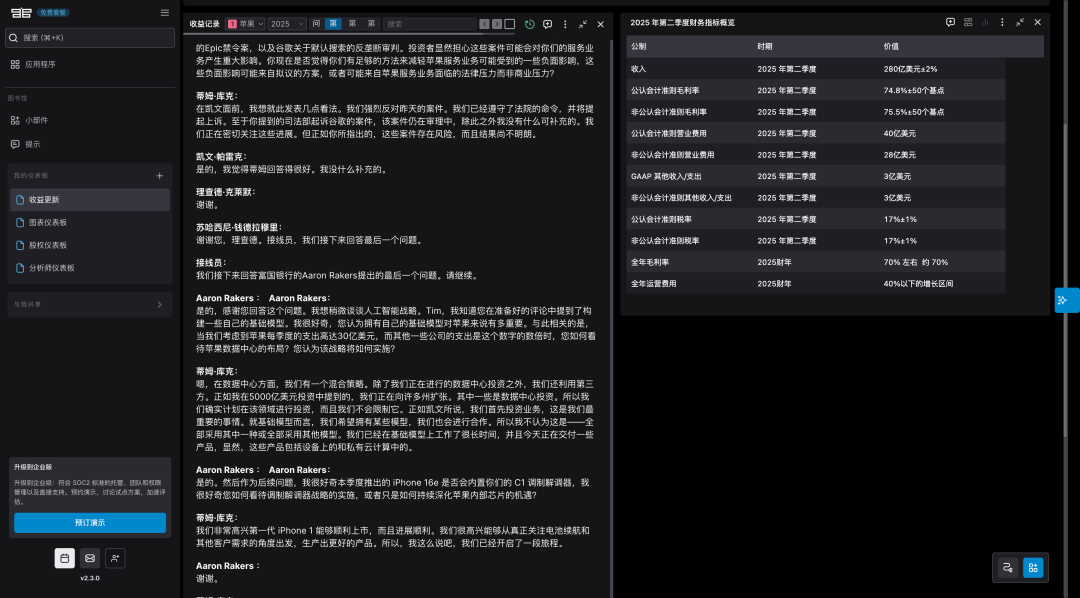Click the 预订演示 button

click(x=90, y=522)
